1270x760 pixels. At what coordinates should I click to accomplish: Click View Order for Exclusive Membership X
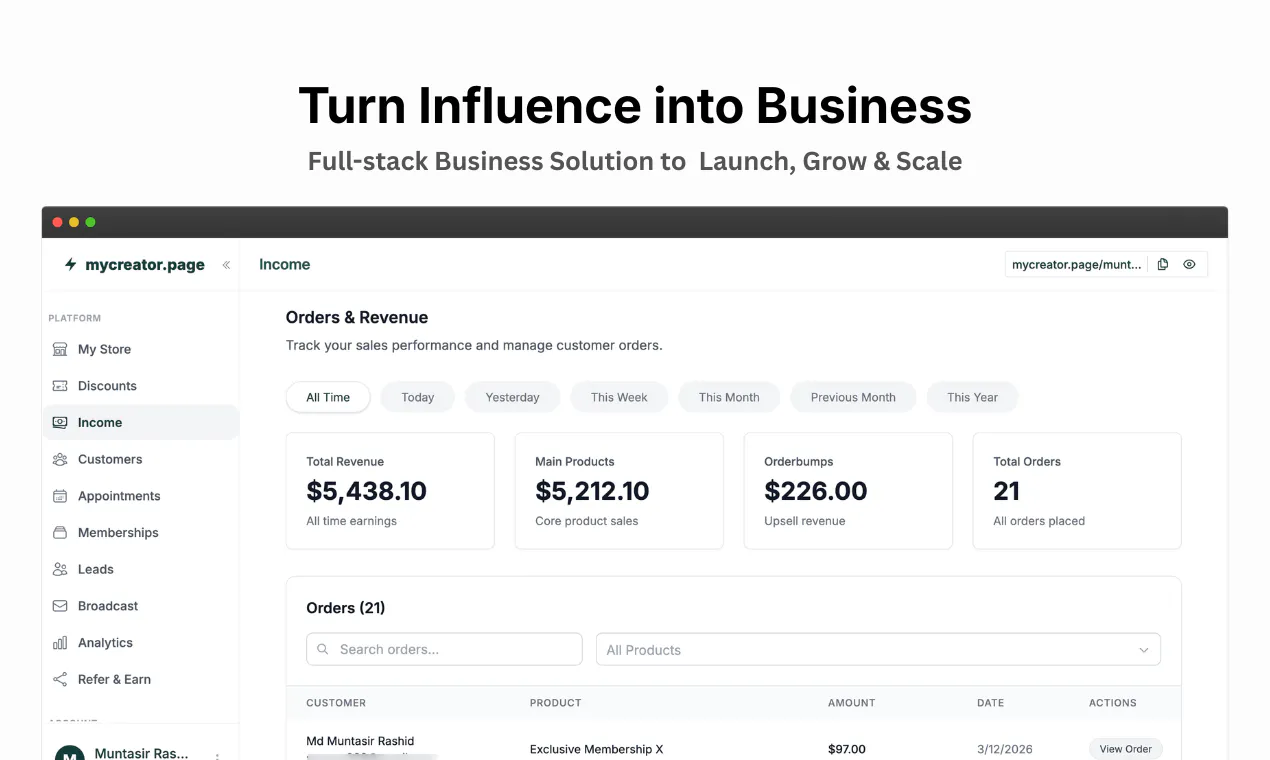coord(1126,749)
